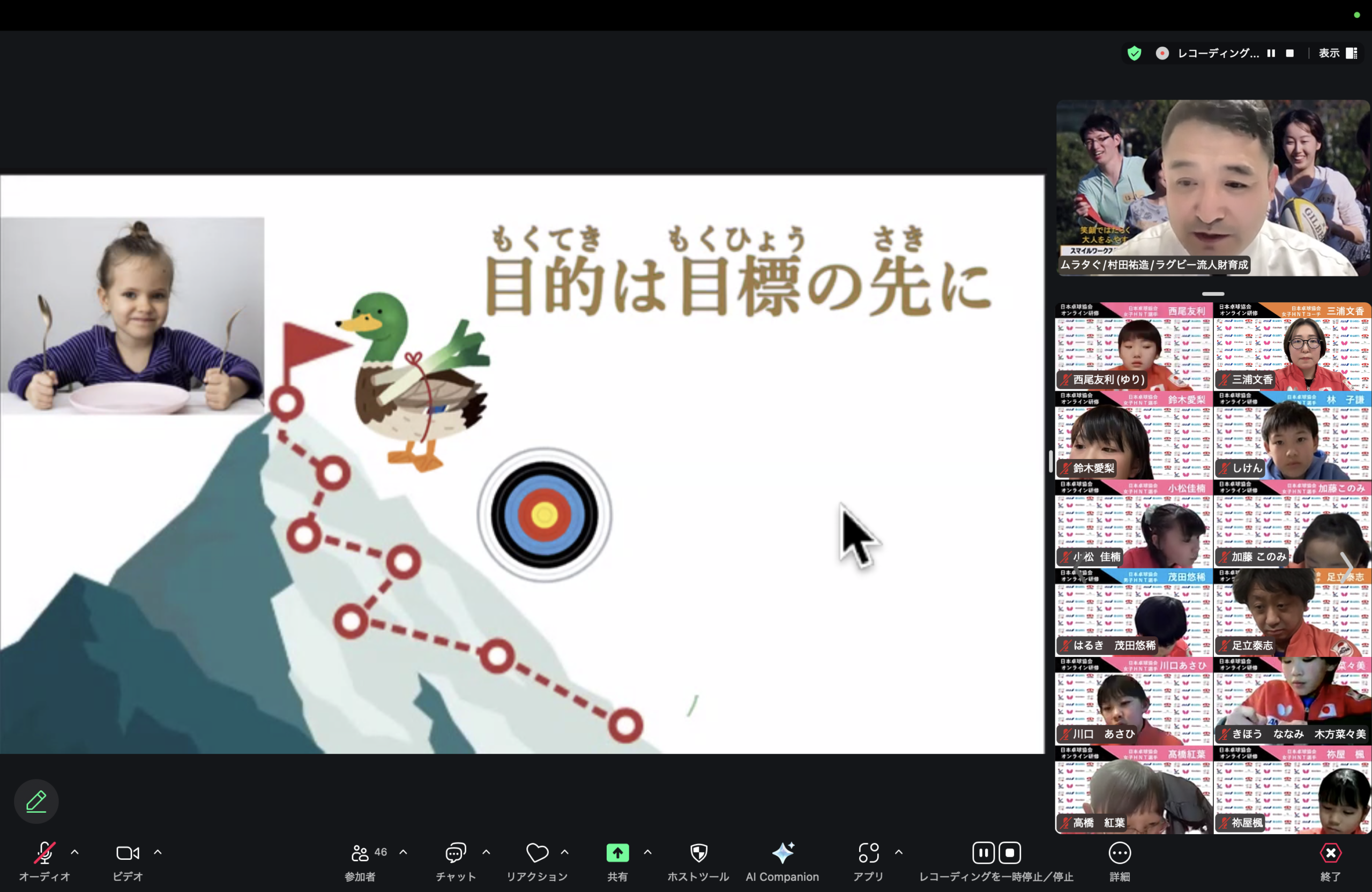Expand 参加者 participants chevron menu
This screenshot has width=1372, height=892.
tap(403, 852)
